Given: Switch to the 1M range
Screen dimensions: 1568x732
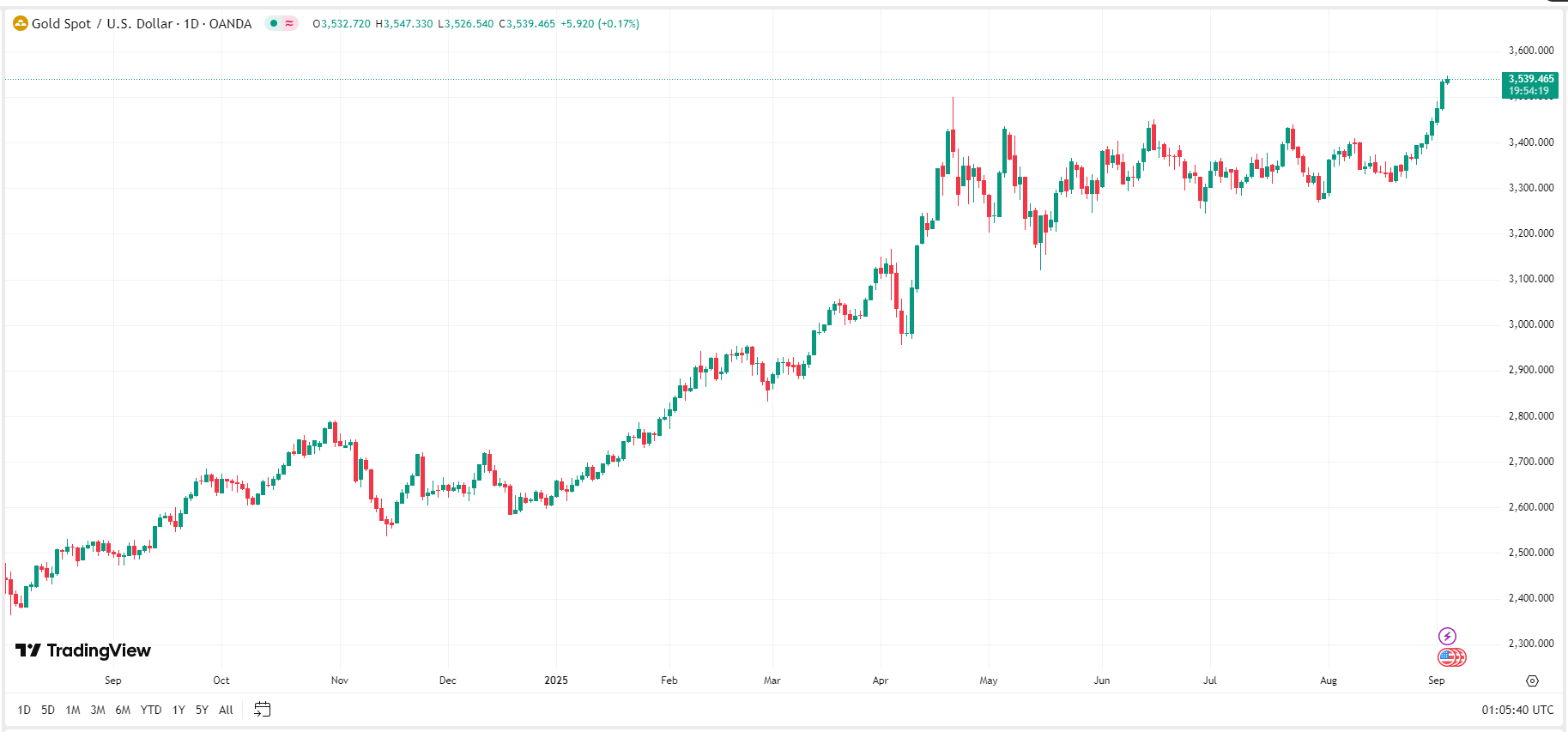Looking at the screenshot, I should (x=73, y=710).
